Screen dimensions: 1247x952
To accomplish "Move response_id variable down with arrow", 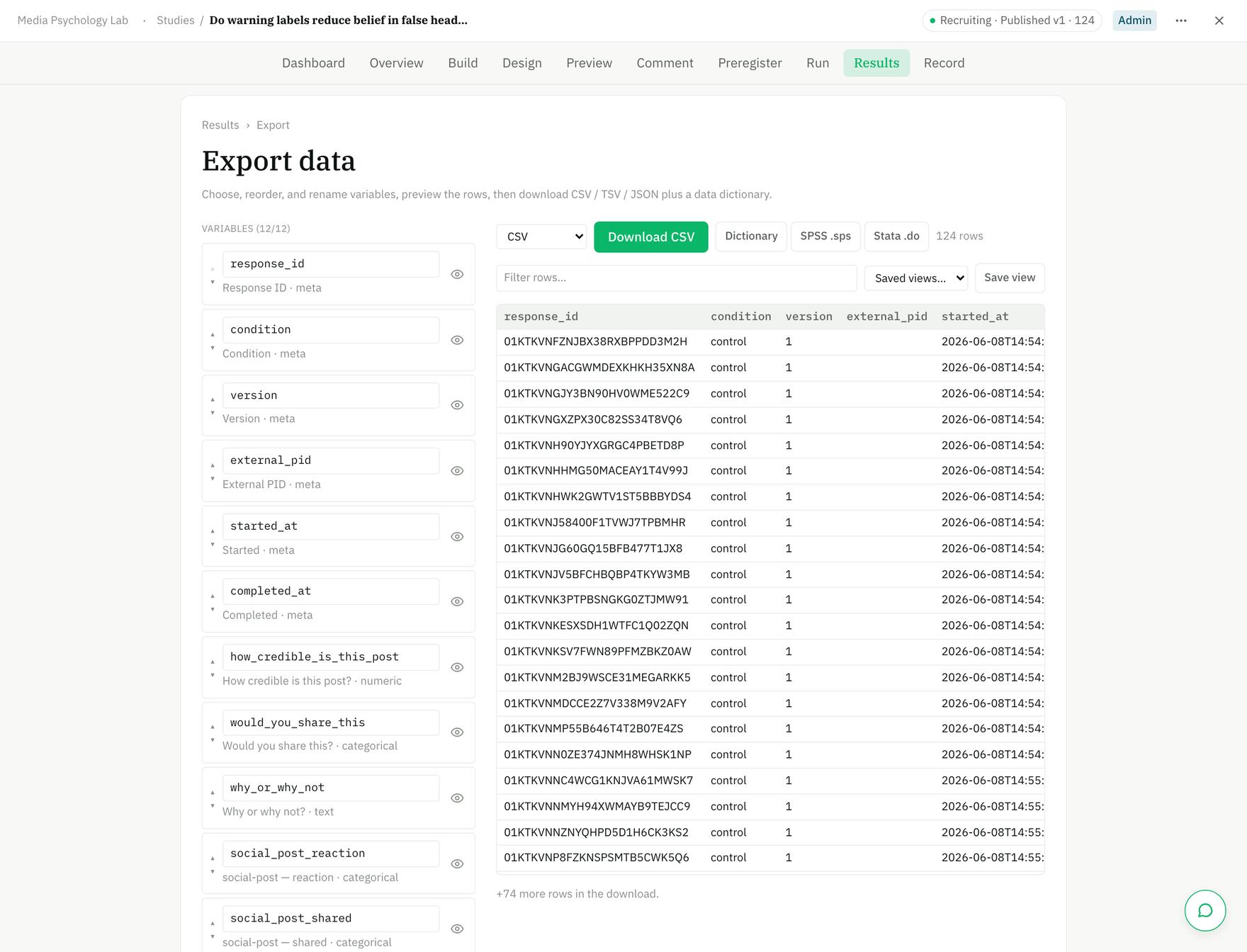I will pyautogui.click(x=213, y=282).
